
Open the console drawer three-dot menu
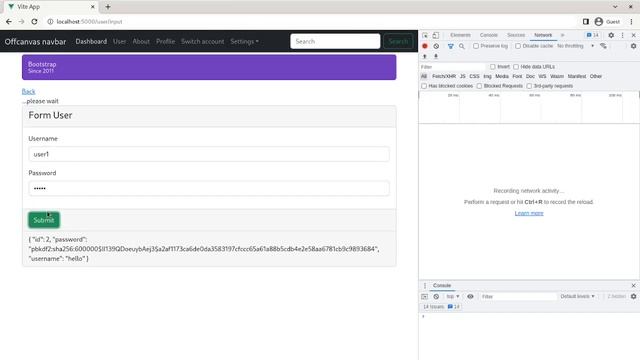coord(424,285)
